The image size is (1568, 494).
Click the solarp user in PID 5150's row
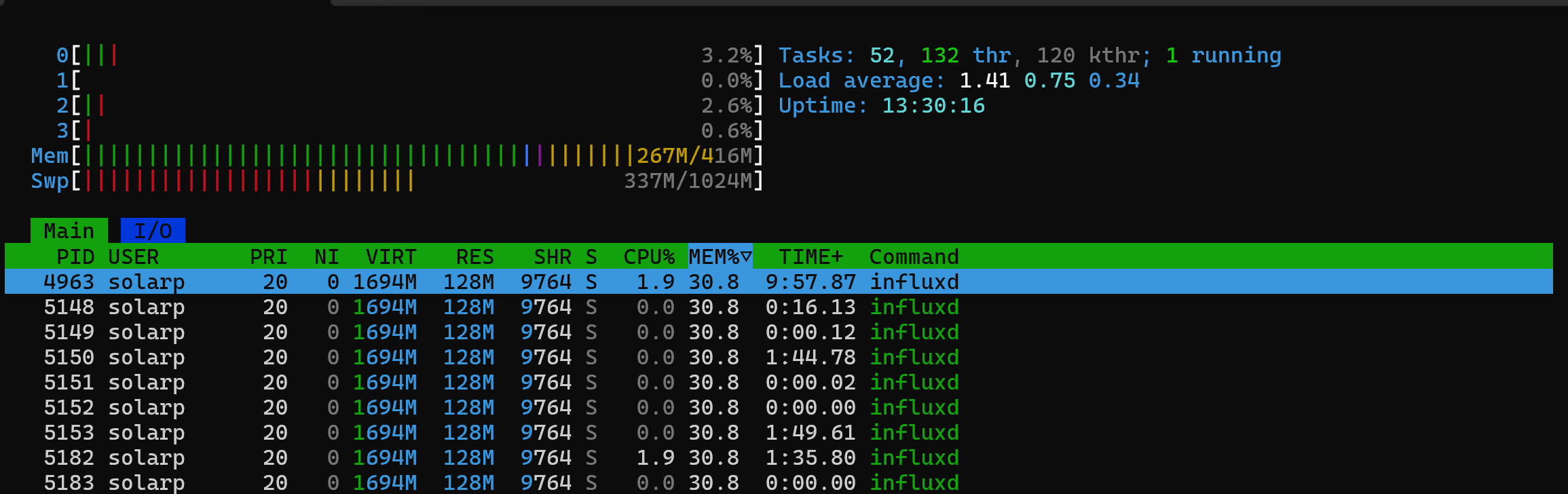pyautogui.click(x=147, y=357)
